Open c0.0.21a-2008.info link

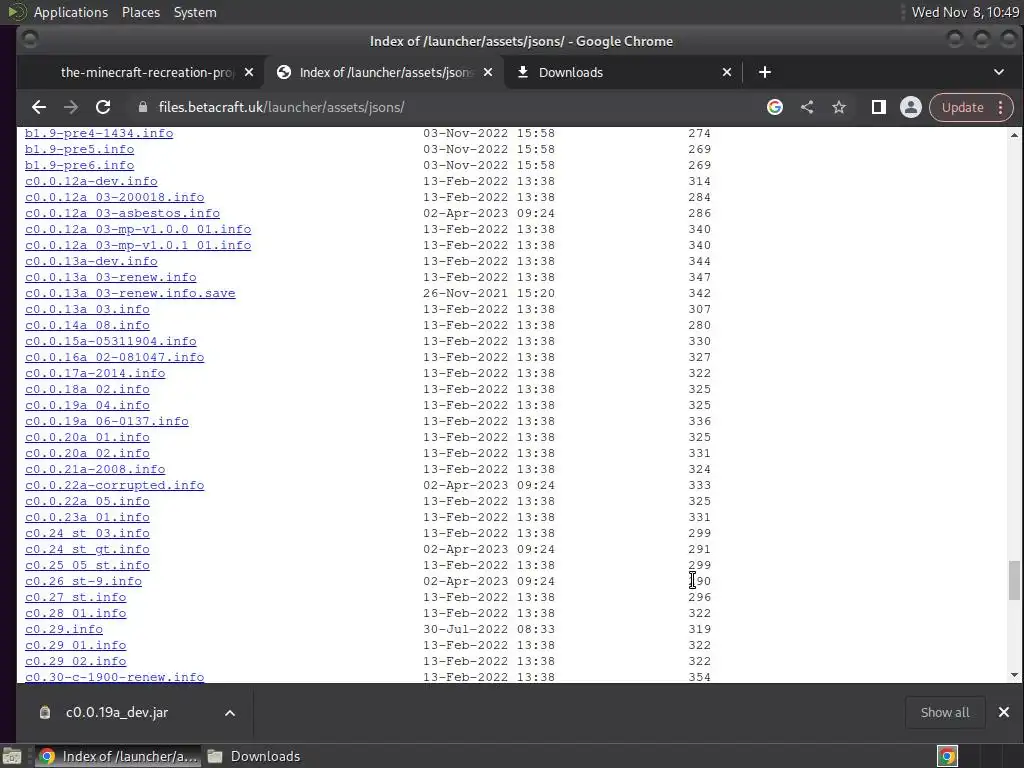click(x=95, y=470)
